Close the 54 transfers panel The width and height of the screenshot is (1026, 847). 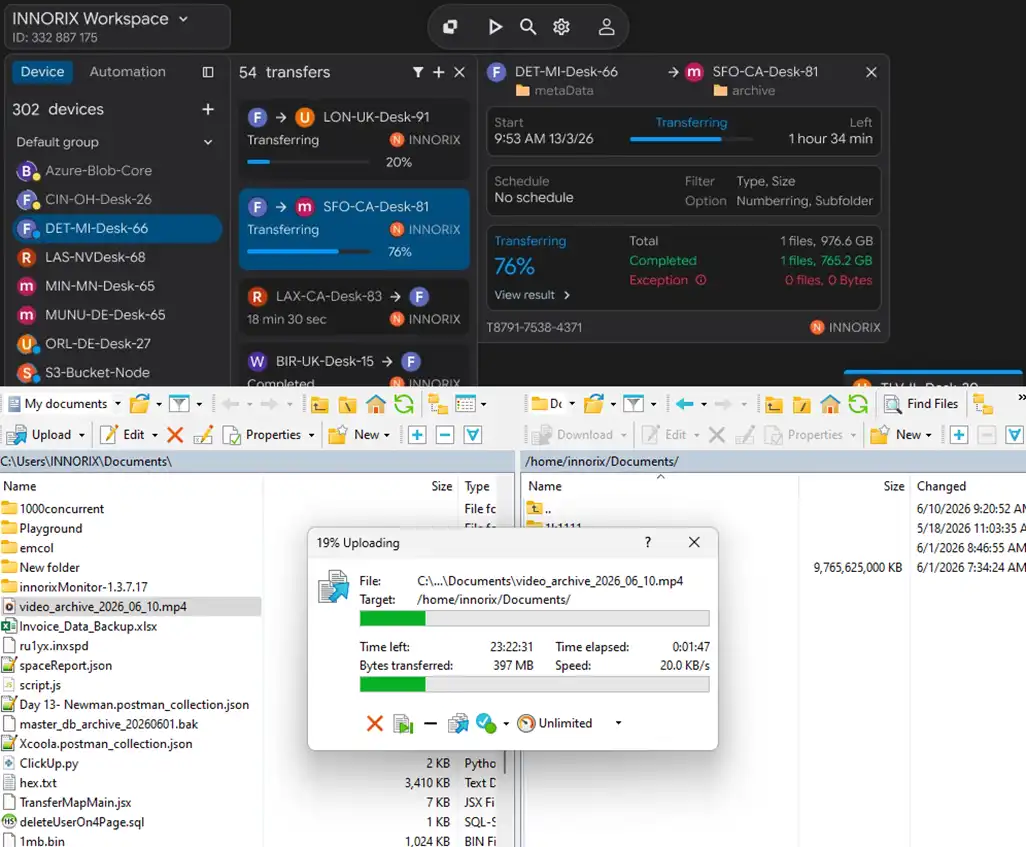click(459, 72)
